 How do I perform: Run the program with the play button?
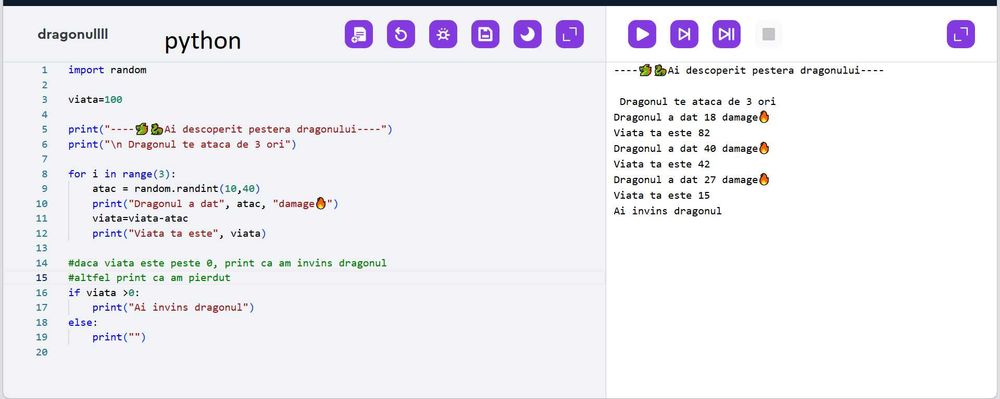click(642, 34)
